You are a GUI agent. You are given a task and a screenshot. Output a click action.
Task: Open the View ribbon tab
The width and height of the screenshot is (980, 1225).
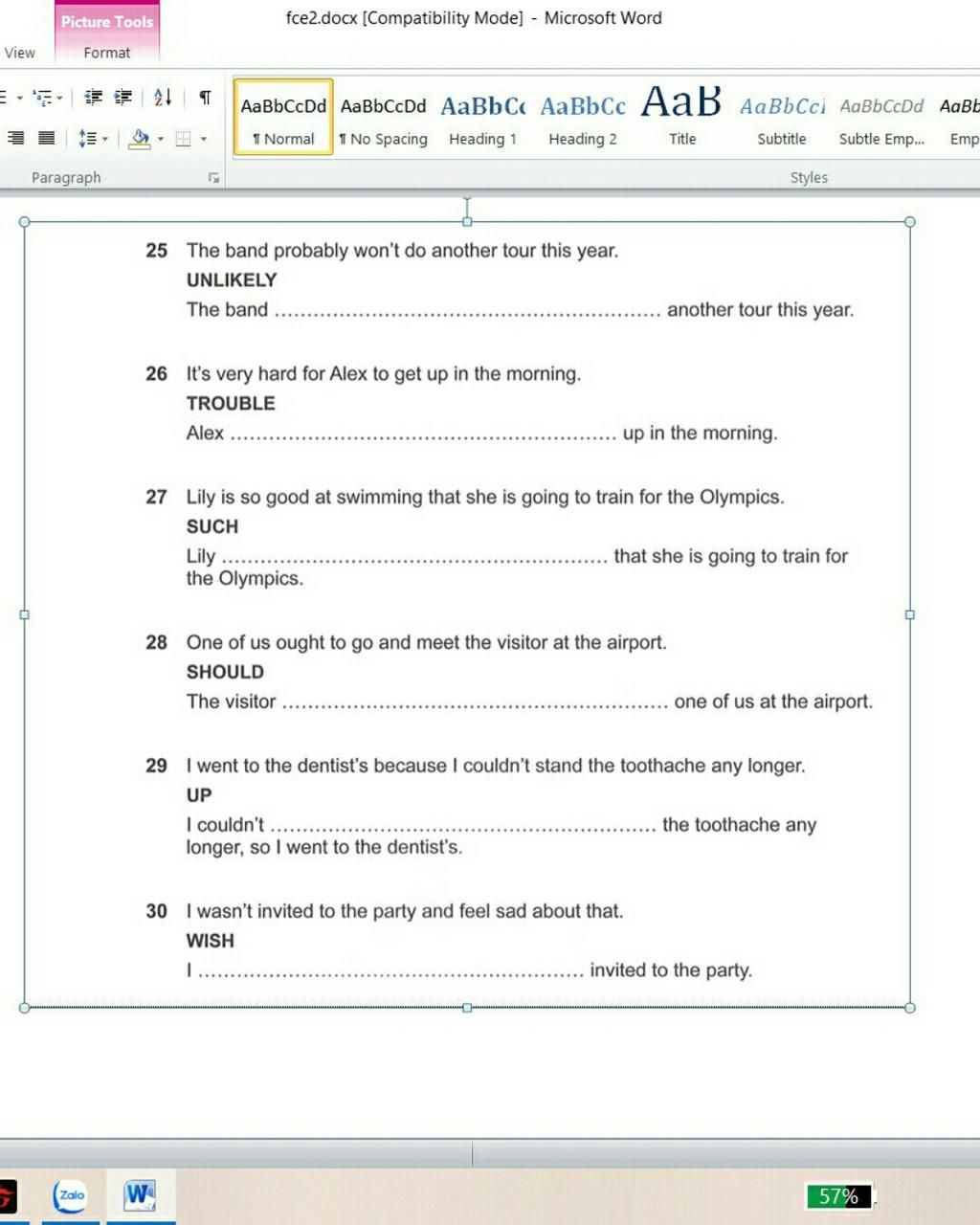19,53
